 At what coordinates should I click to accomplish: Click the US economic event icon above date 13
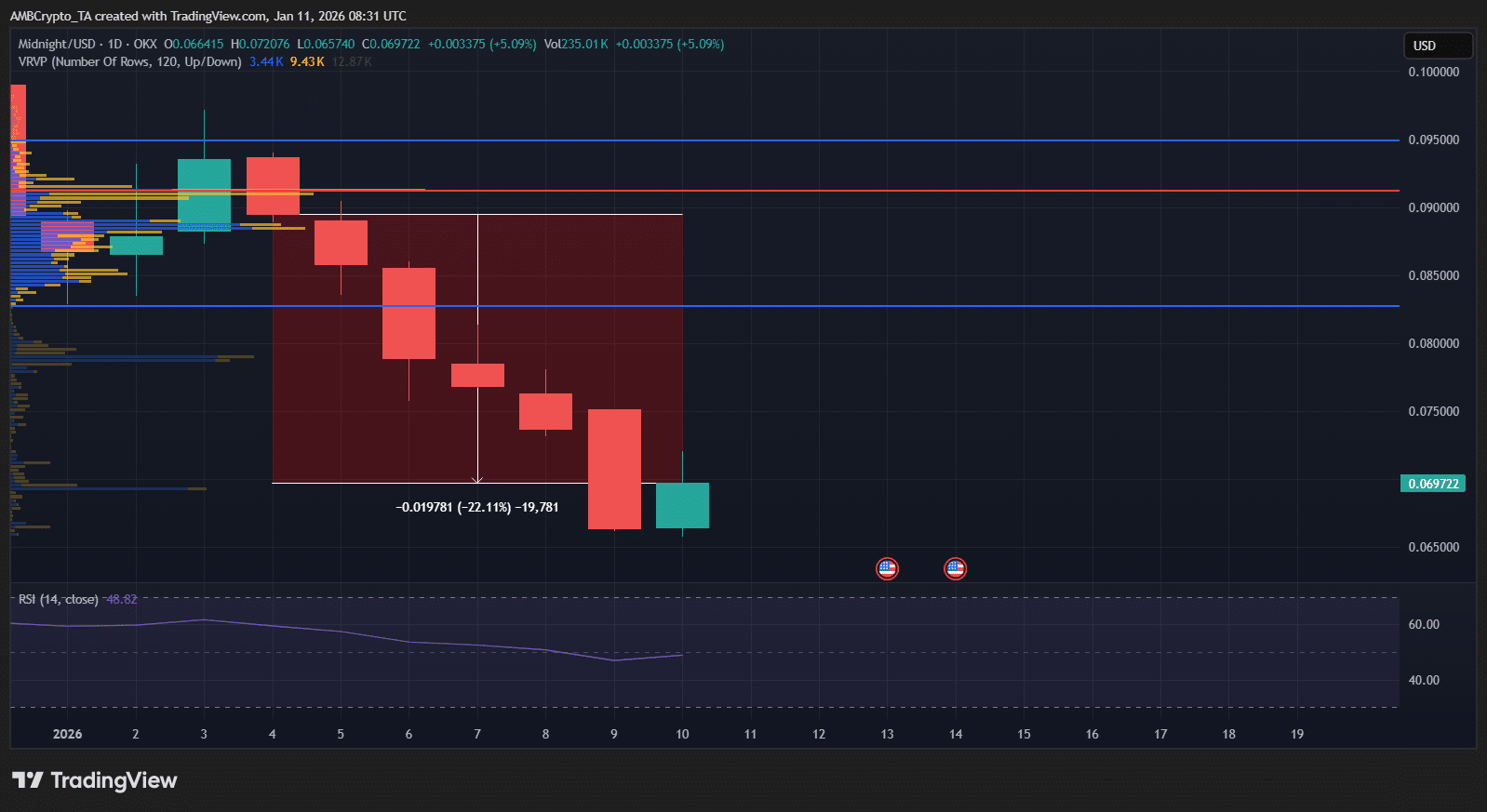(887, 568)
